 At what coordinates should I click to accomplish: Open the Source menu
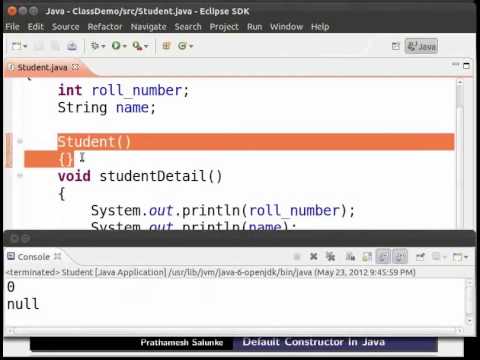tap(65, 27)
